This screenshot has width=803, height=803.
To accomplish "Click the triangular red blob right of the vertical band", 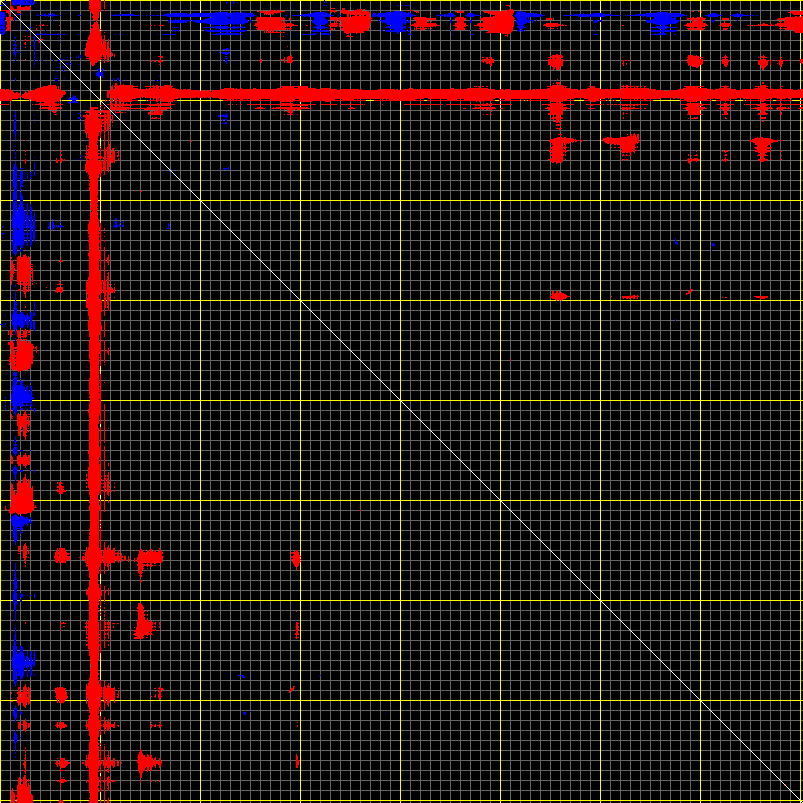I will coord(143,623).
